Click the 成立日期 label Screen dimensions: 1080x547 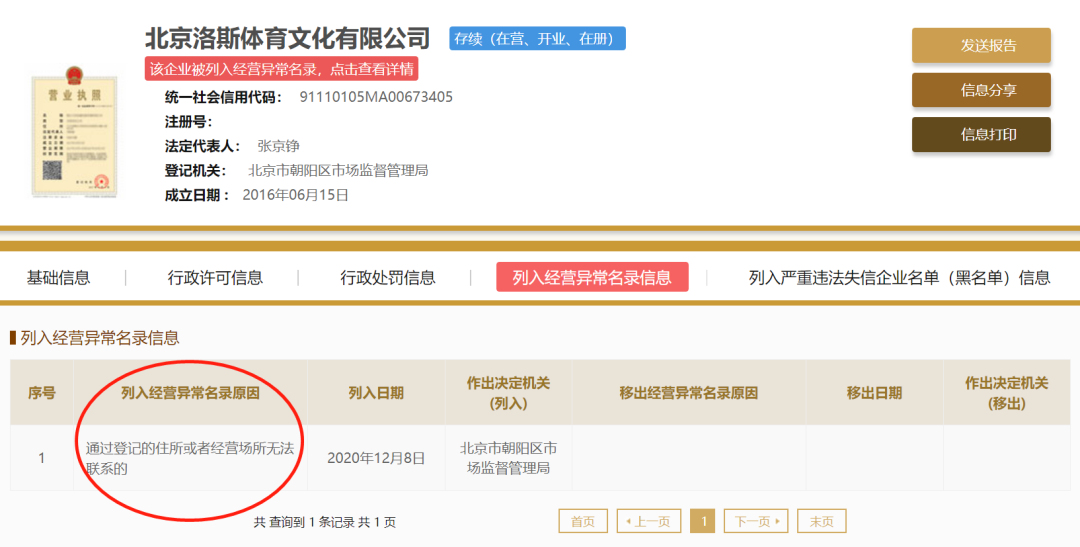coord(197,195)
